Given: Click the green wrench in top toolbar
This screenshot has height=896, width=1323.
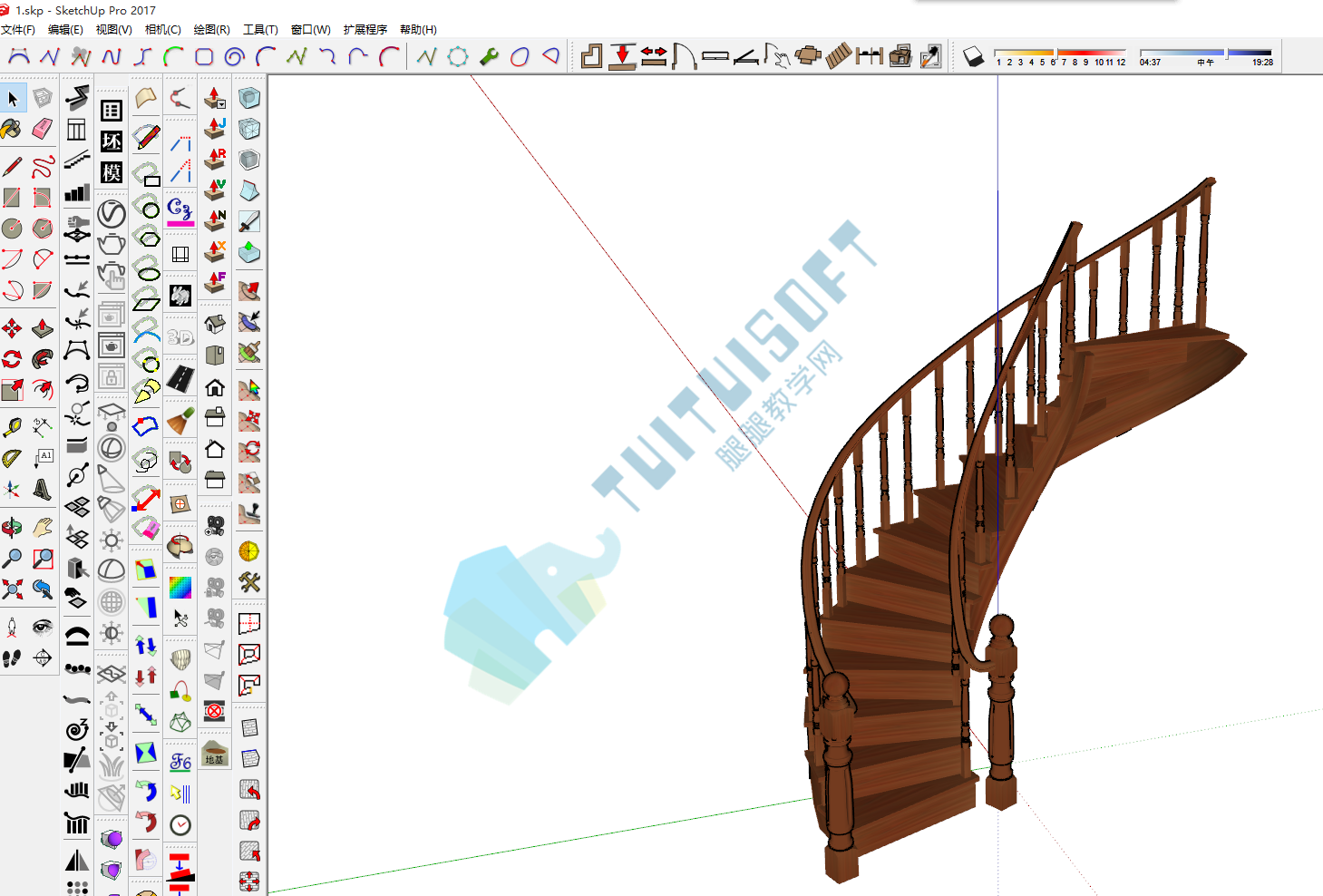Looking at the screenshot, I should click(x=490, y=57).
